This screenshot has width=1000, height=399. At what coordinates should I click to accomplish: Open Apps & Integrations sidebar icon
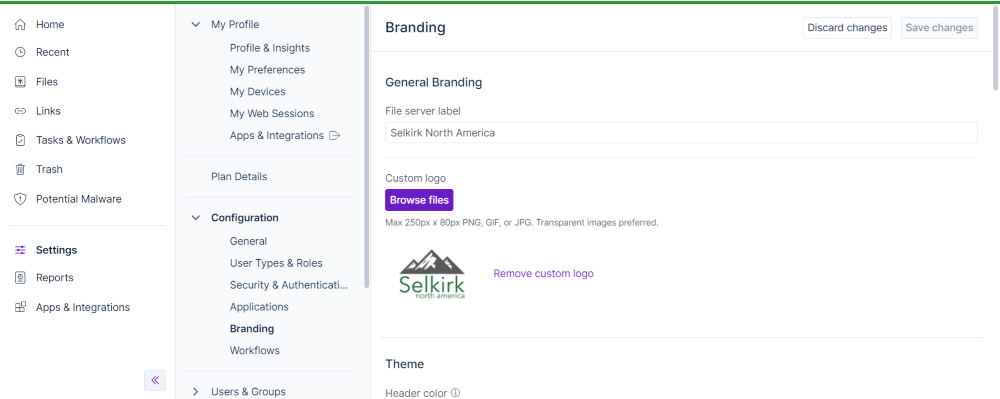tap(20, 307)
